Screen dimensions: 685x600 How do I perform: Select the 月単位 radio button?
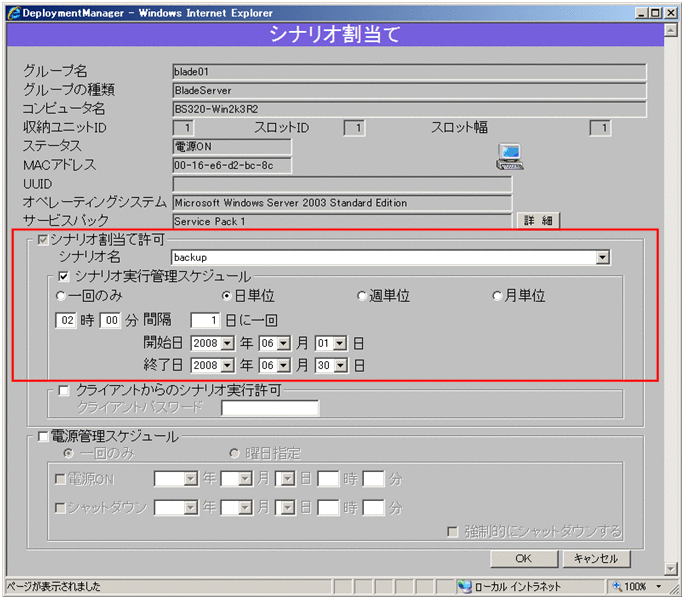point(497,296)
